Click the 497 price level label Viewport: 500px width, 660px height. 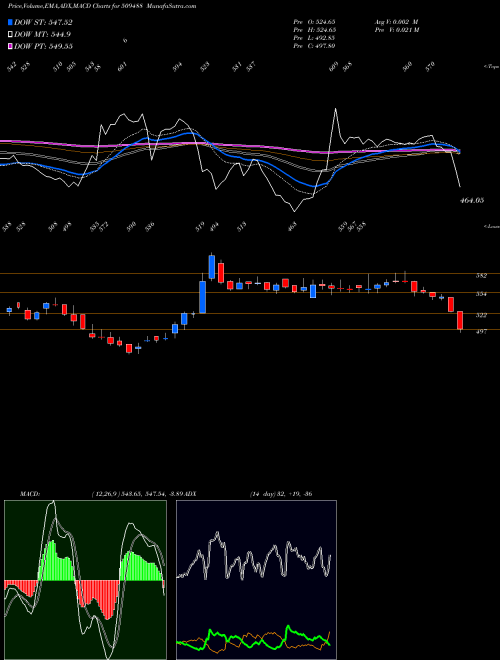click(481, 332)
